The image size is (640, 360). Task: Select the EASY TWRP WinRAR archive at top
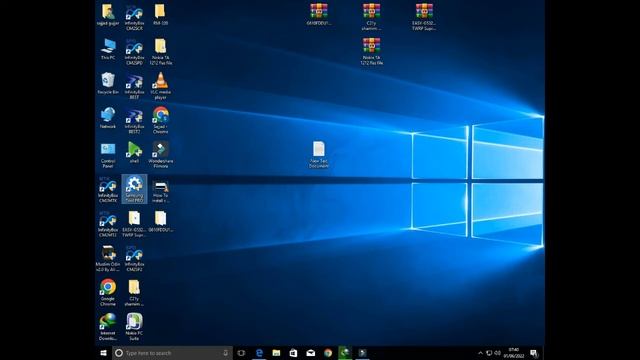pyautogui.click(x=424, y=17)
